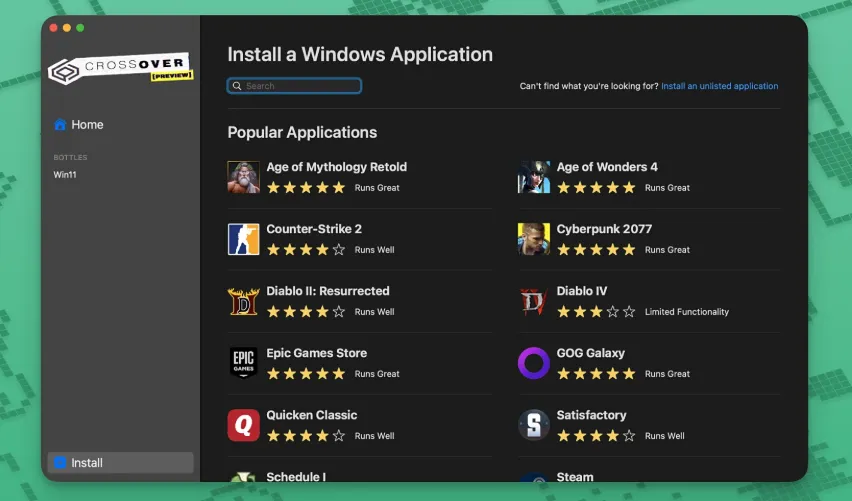Click the Cyberpunk 2077 star rating
The height and width of the screenshot is (501, 852).
pyautogui.click(x=596, y=249)
